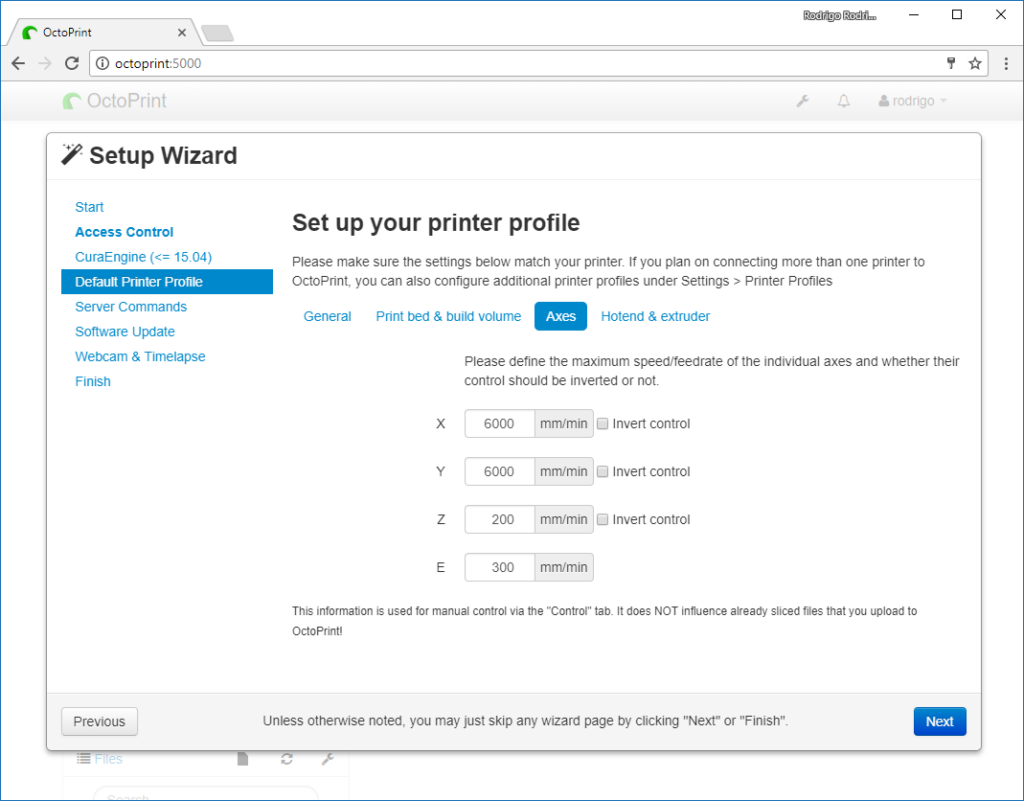This screenshot has height=801, width=1024.
Task: Open the Server Commands wizard step
Action: (x=131, y=307)
